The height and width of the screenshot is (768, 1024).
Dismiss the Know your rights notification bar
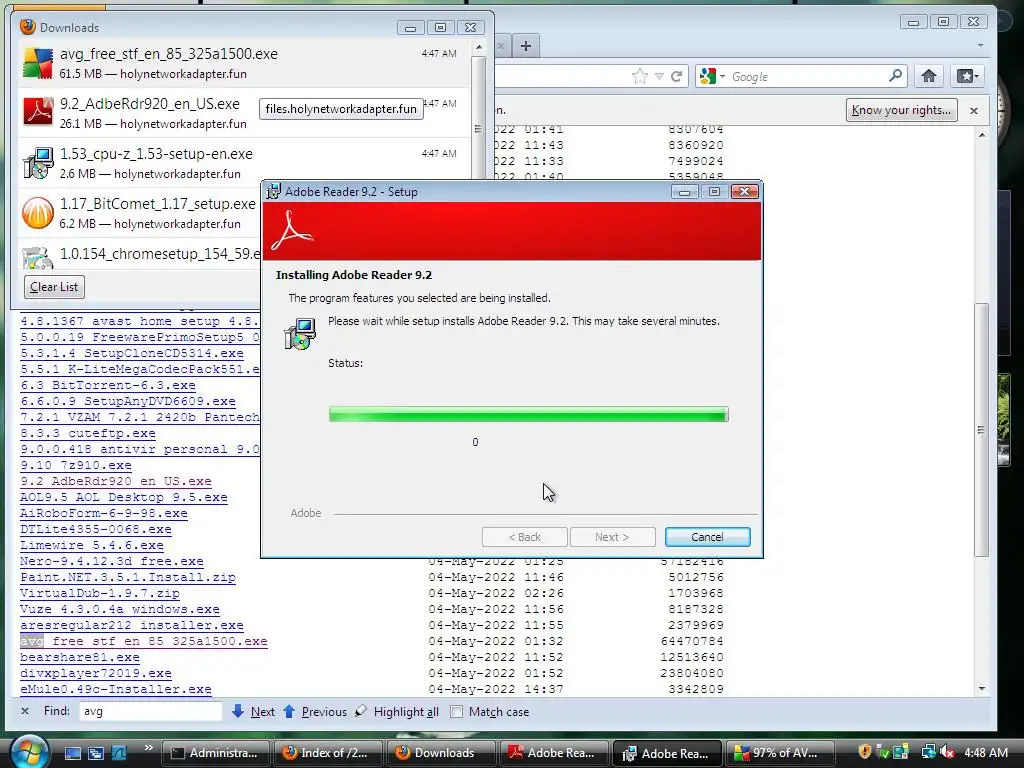(974, 110)
